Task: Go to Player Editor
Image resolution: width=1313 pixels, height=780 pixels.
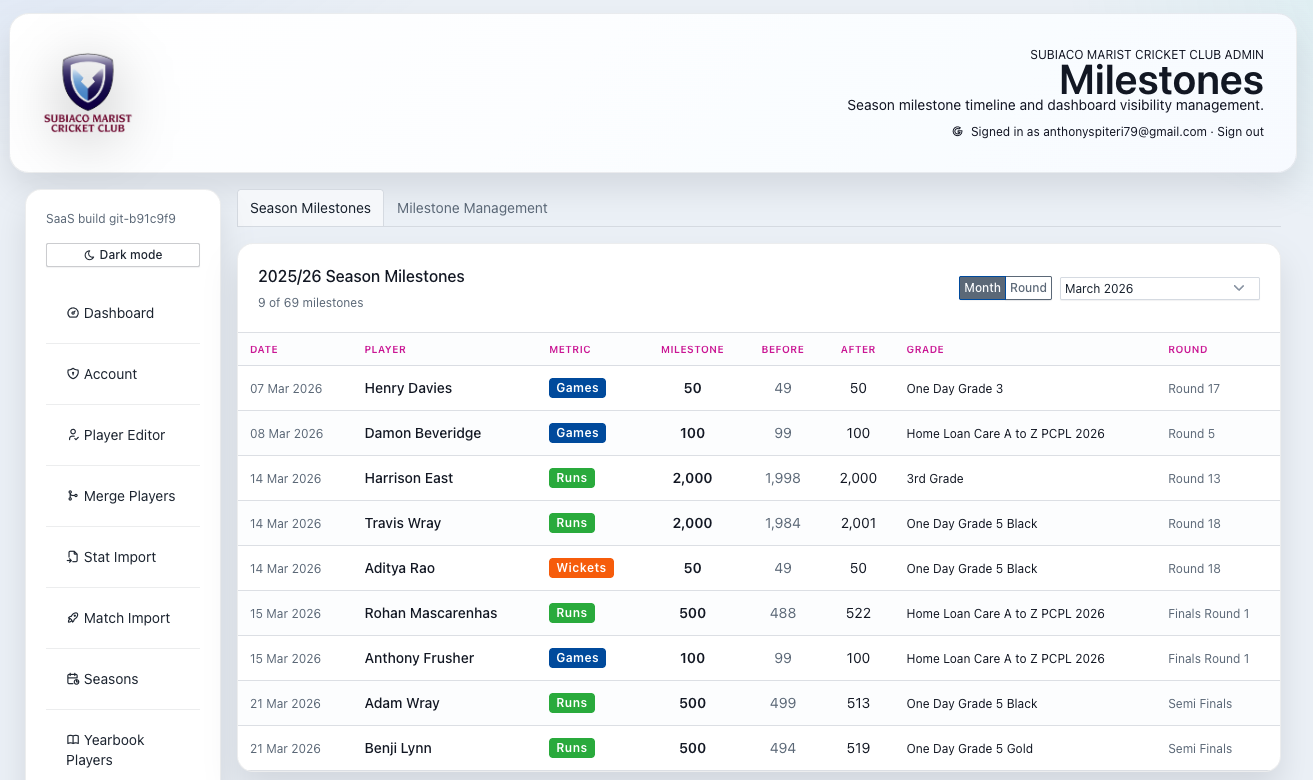Action: coord(124,435)
